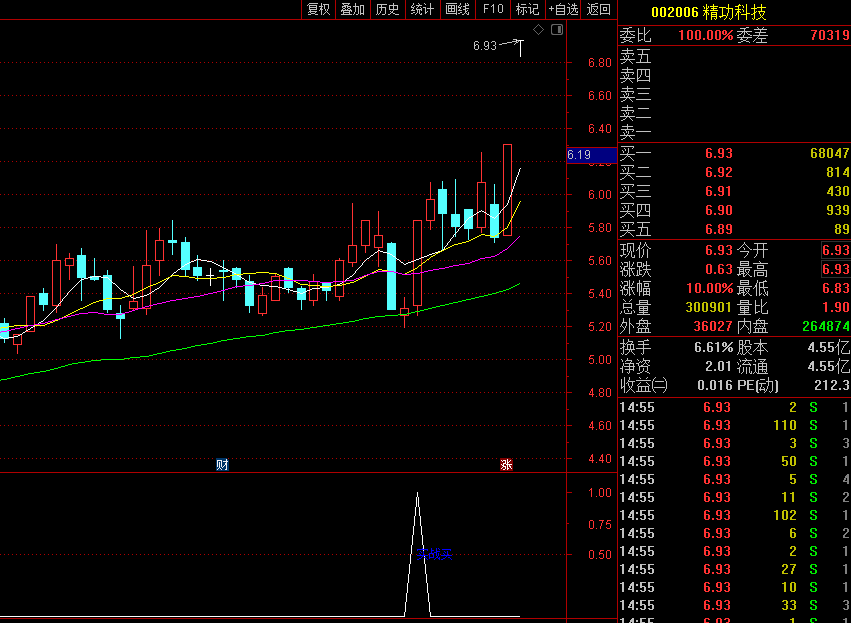Image resolution: width=851 pixels, height=623 pixels.
Task: Add stock via +自选 button
Action: tap(563, 9)
